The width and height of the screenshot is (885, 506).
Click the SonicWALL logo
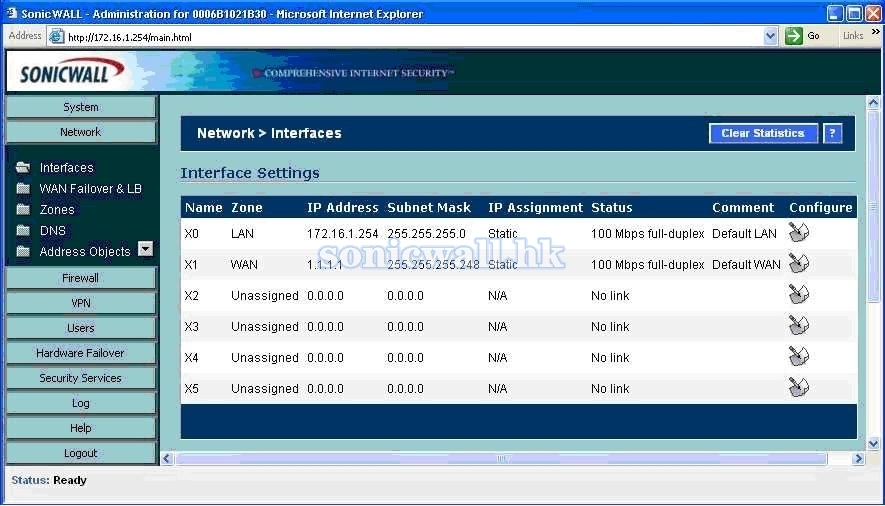[72, 72]
